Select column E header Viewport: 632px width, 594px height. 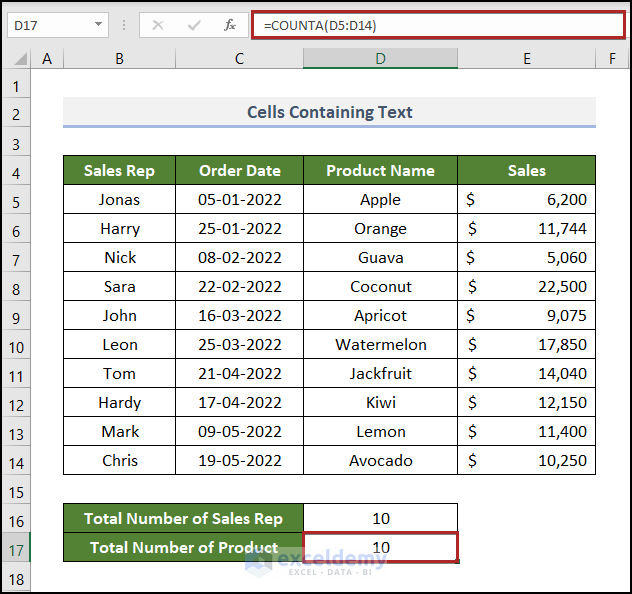(526, 59)
